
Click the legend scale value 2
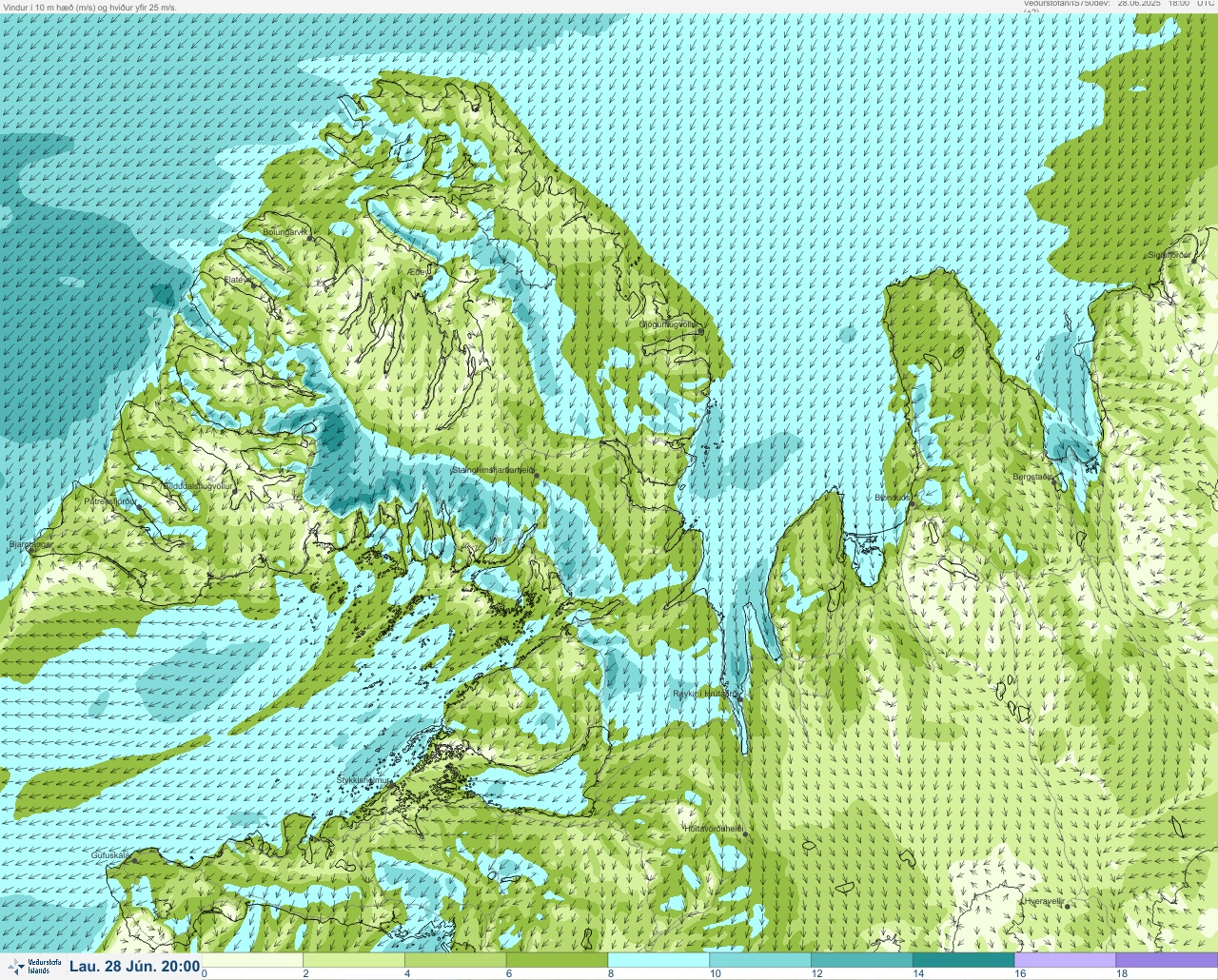(x=305, y=973)
